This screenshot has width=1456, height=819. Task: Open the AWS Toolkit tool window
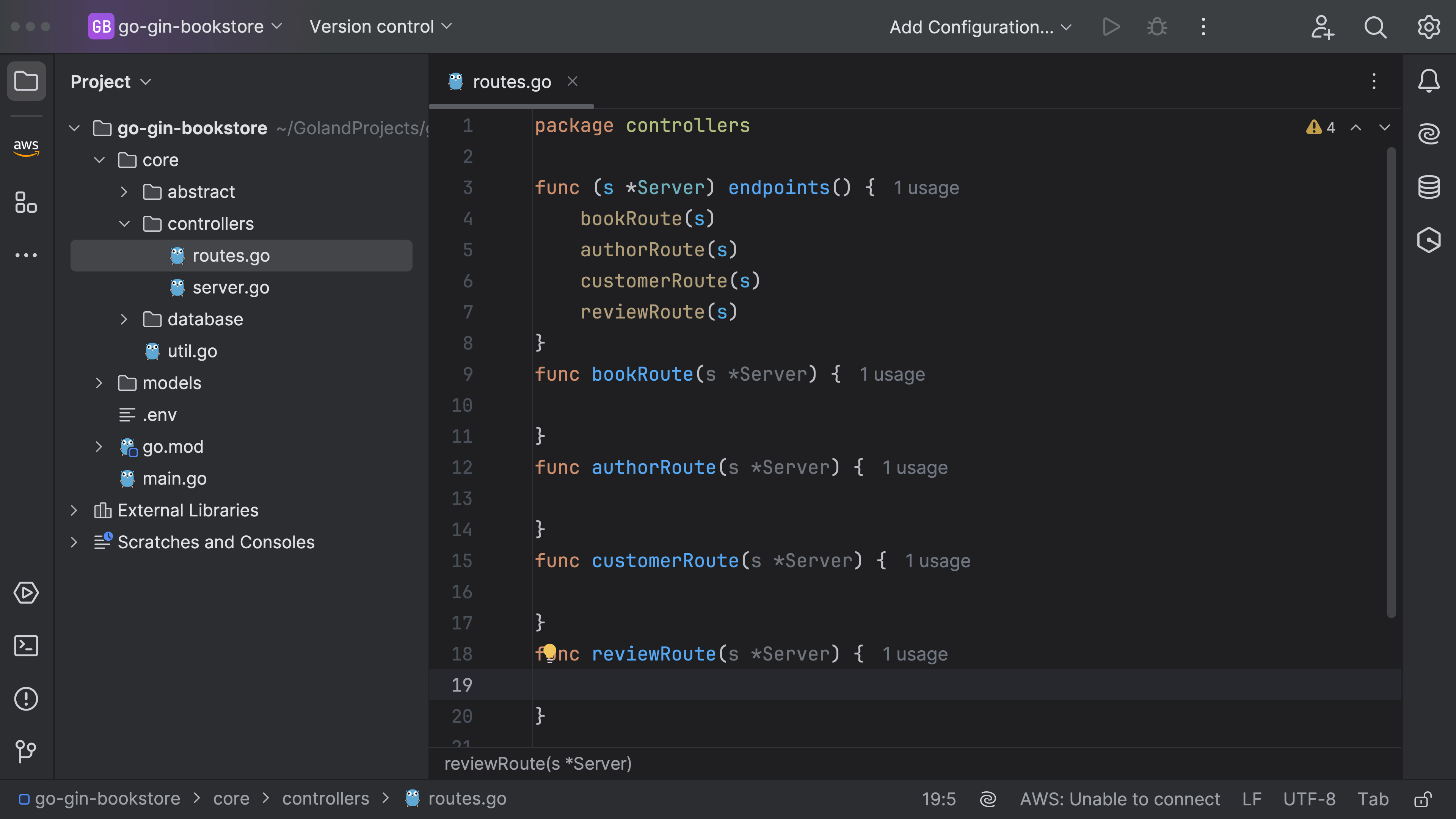pos(26,147)
